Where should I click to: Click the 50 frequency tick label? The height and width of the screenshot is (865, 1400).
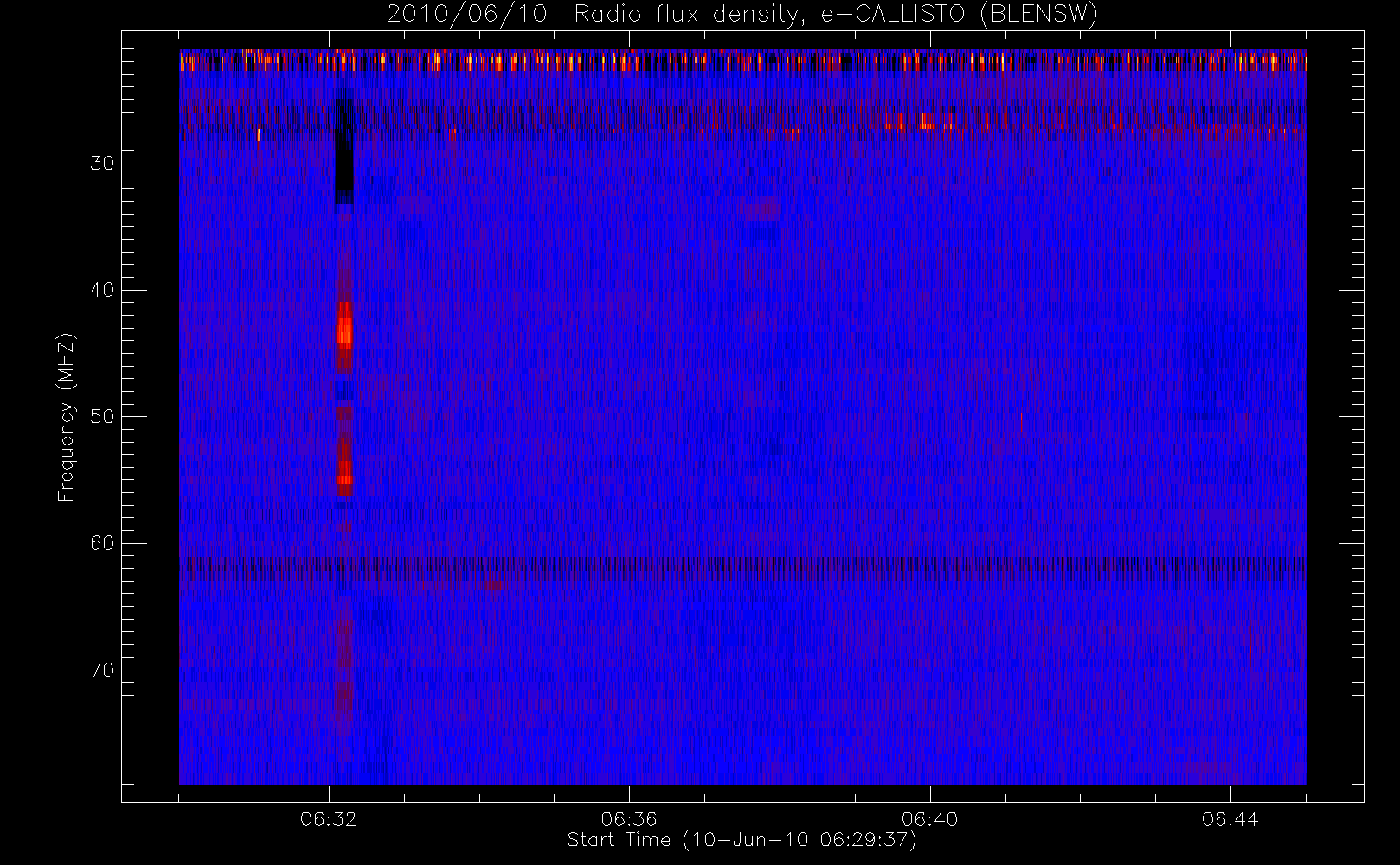tap(102, 417)
